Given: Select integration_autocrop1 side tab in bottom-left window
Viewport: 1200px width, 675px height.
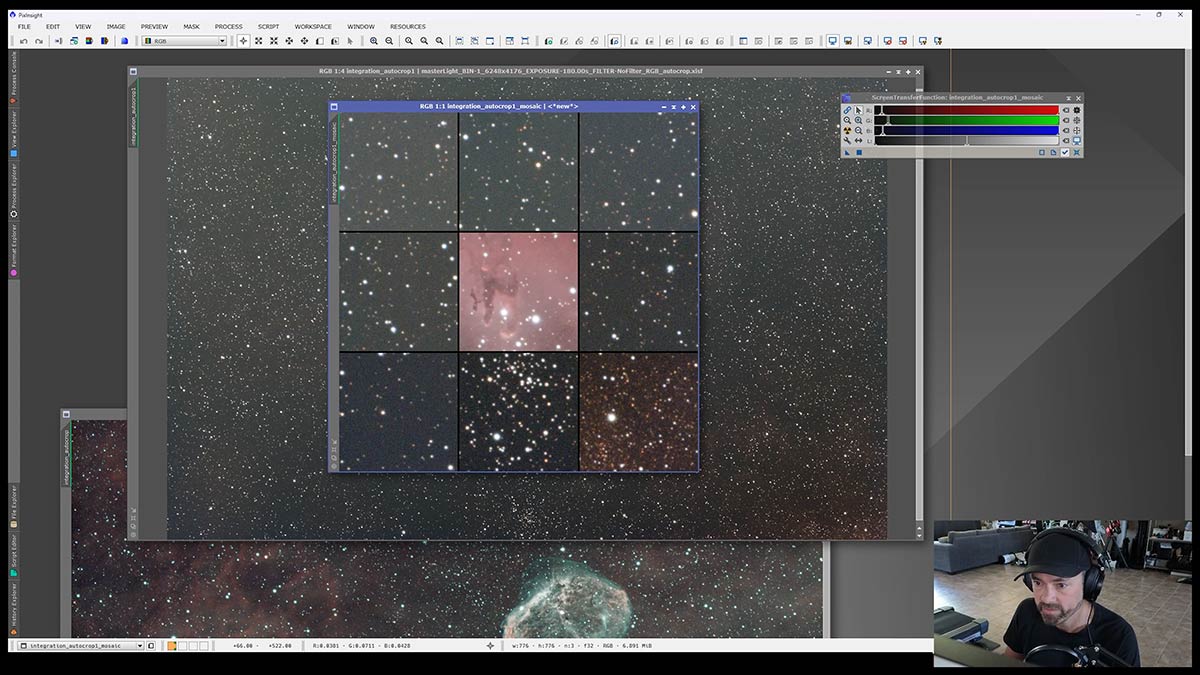Looking at the screenshot, I should click(x=68, y=455).
